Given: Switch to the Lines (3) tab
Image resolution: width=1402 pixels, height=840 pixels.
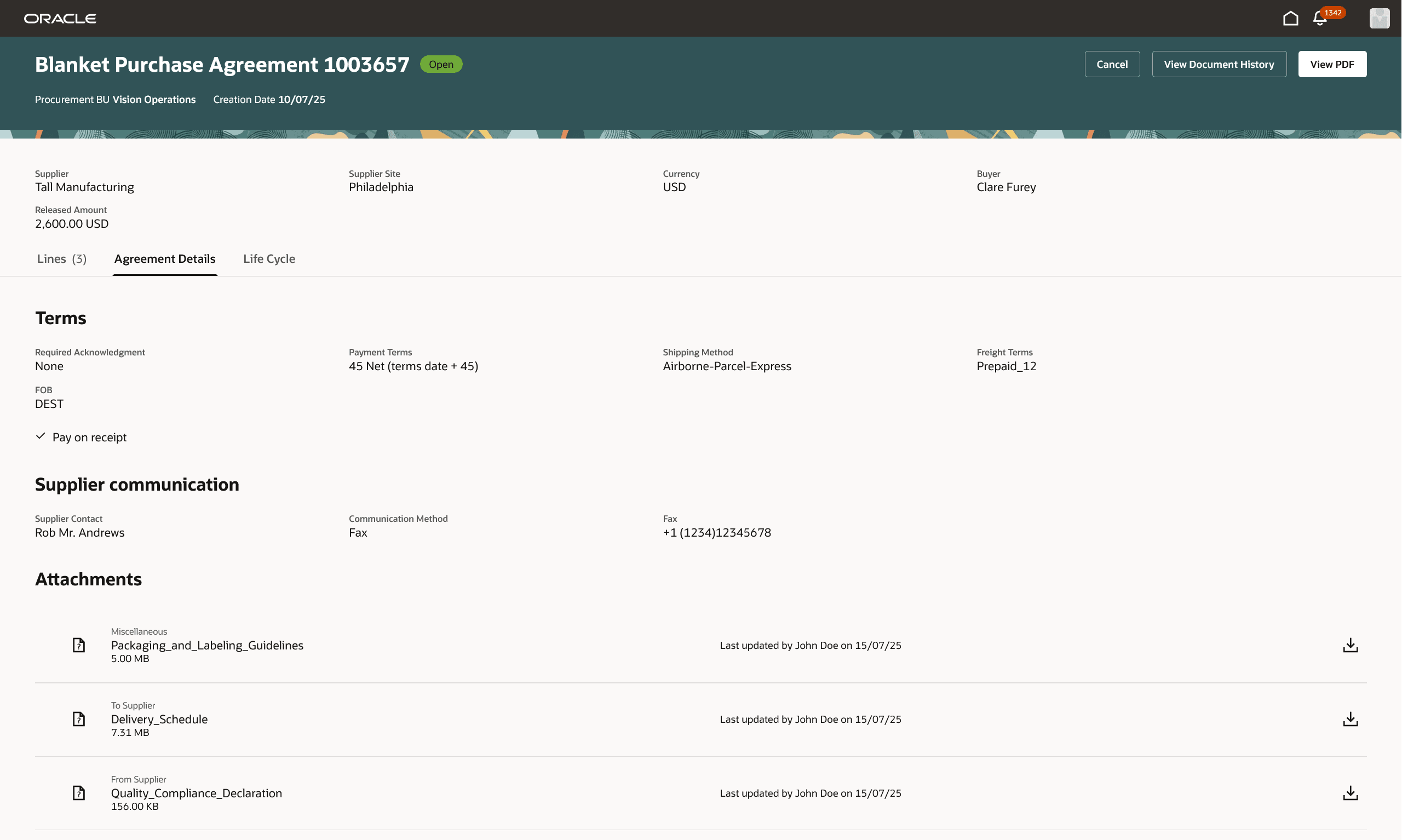Looking at the screenshot, I should click(x=62, y=258).
